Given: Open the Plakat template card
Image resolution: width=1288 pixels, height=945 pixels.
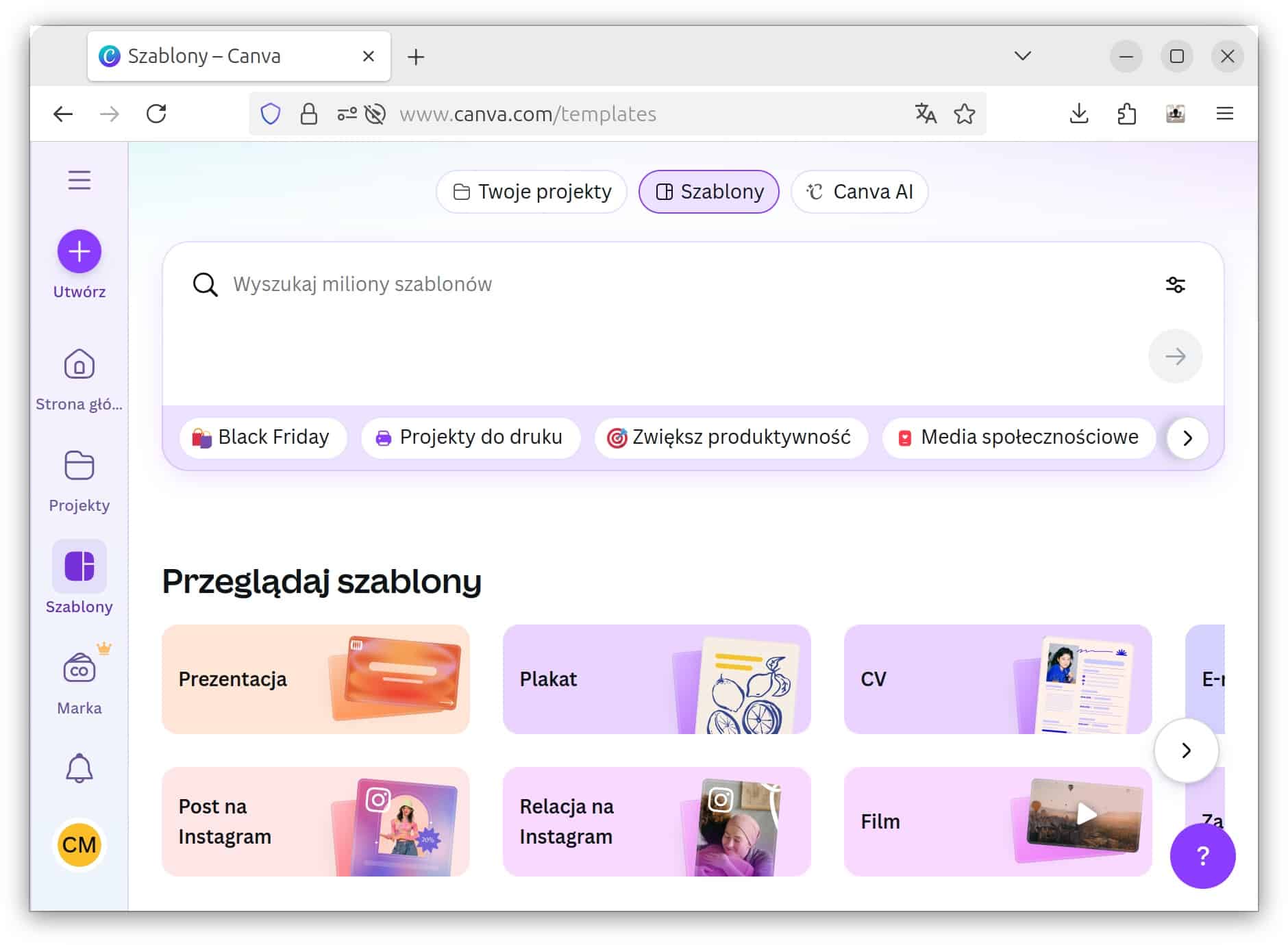Looking at the screenshot, I should point(657,679).
